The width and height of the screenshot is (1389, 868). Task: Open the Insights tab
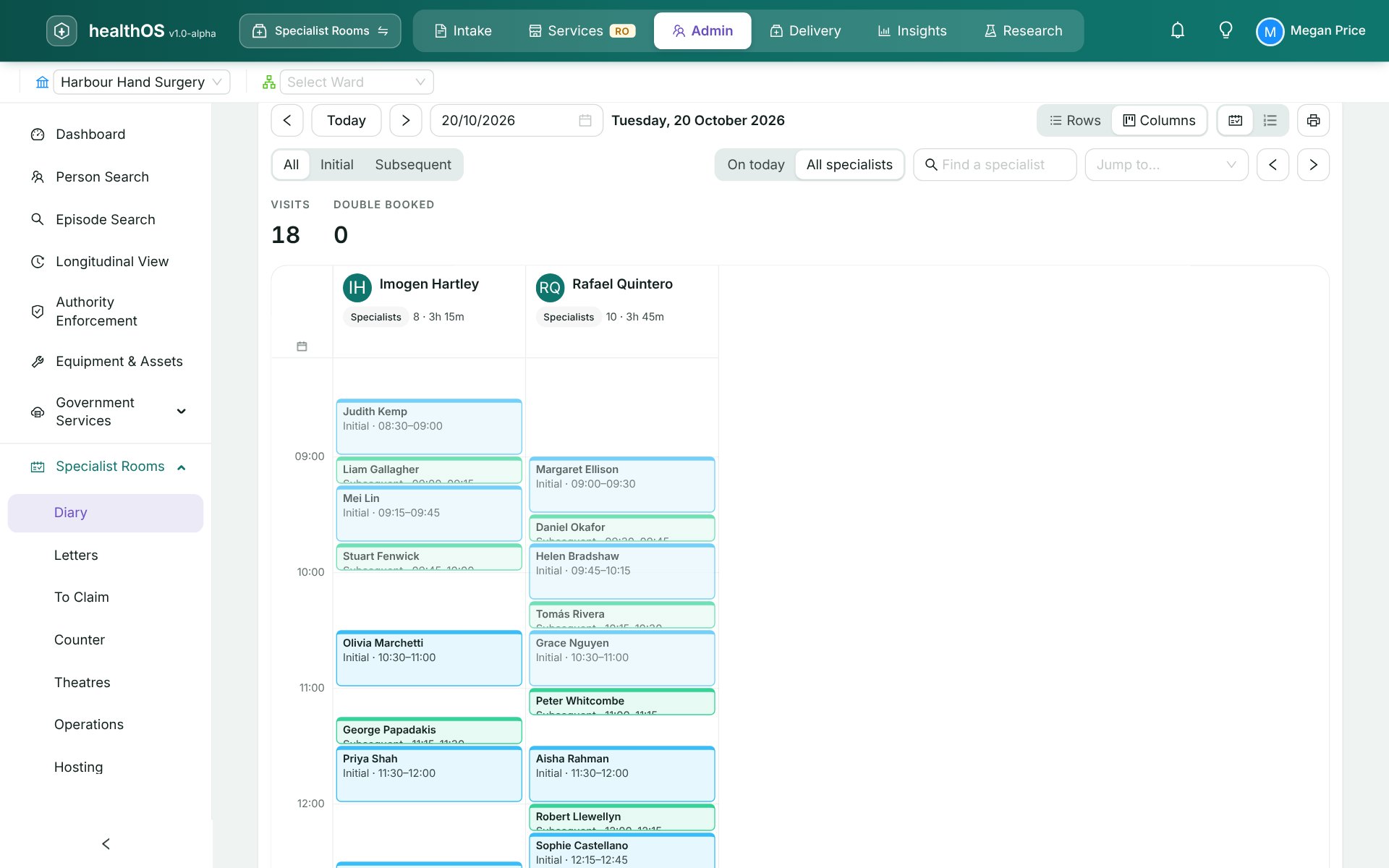(x=912, y=31)
